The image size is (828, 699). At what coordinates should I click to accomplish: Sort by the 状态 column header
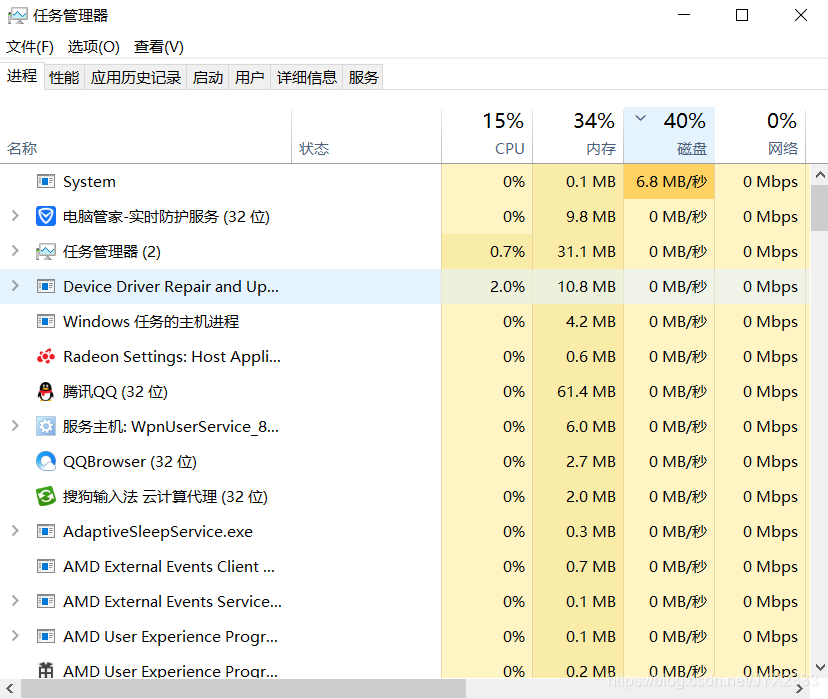click(x=366, y=136)
